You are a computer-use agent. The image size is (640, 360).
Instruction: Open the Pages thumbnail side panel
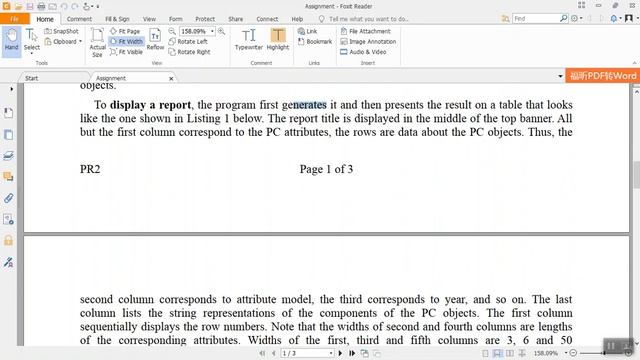click(8, 134)
